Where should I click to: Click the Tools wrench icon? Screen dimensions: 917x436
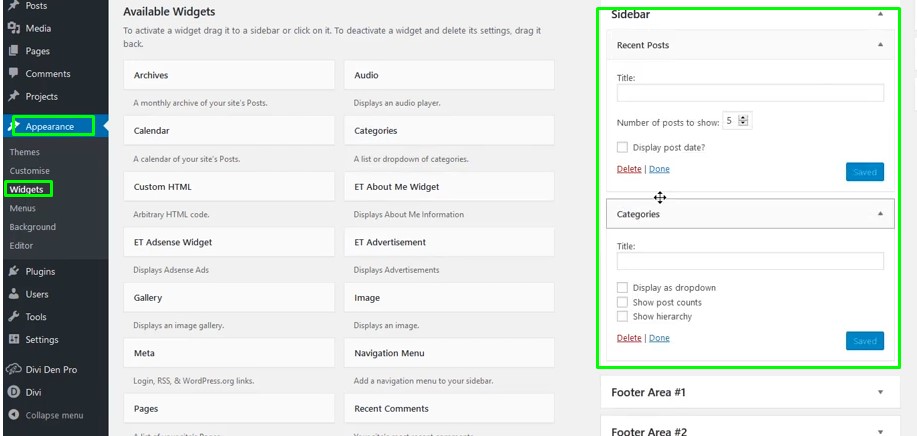pyautogui.click(x=13, y=317)
